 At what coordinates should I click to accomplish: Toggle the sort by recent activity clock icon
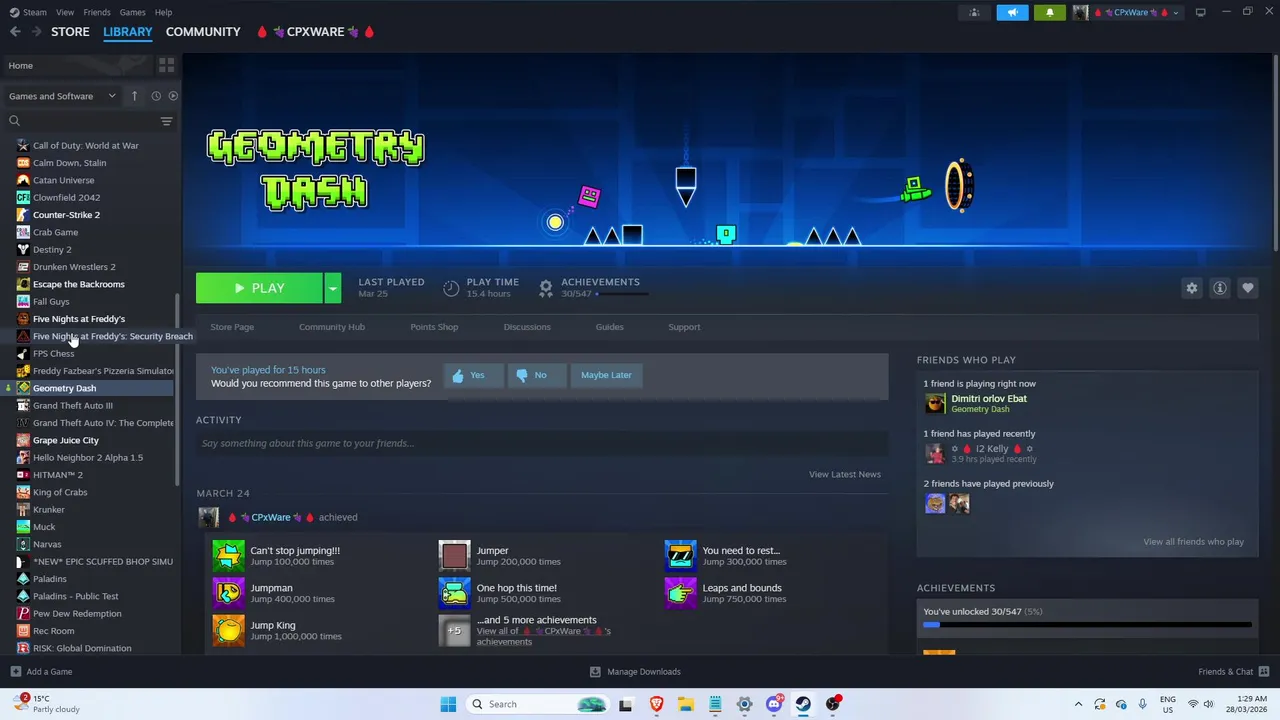pos(156,96)
